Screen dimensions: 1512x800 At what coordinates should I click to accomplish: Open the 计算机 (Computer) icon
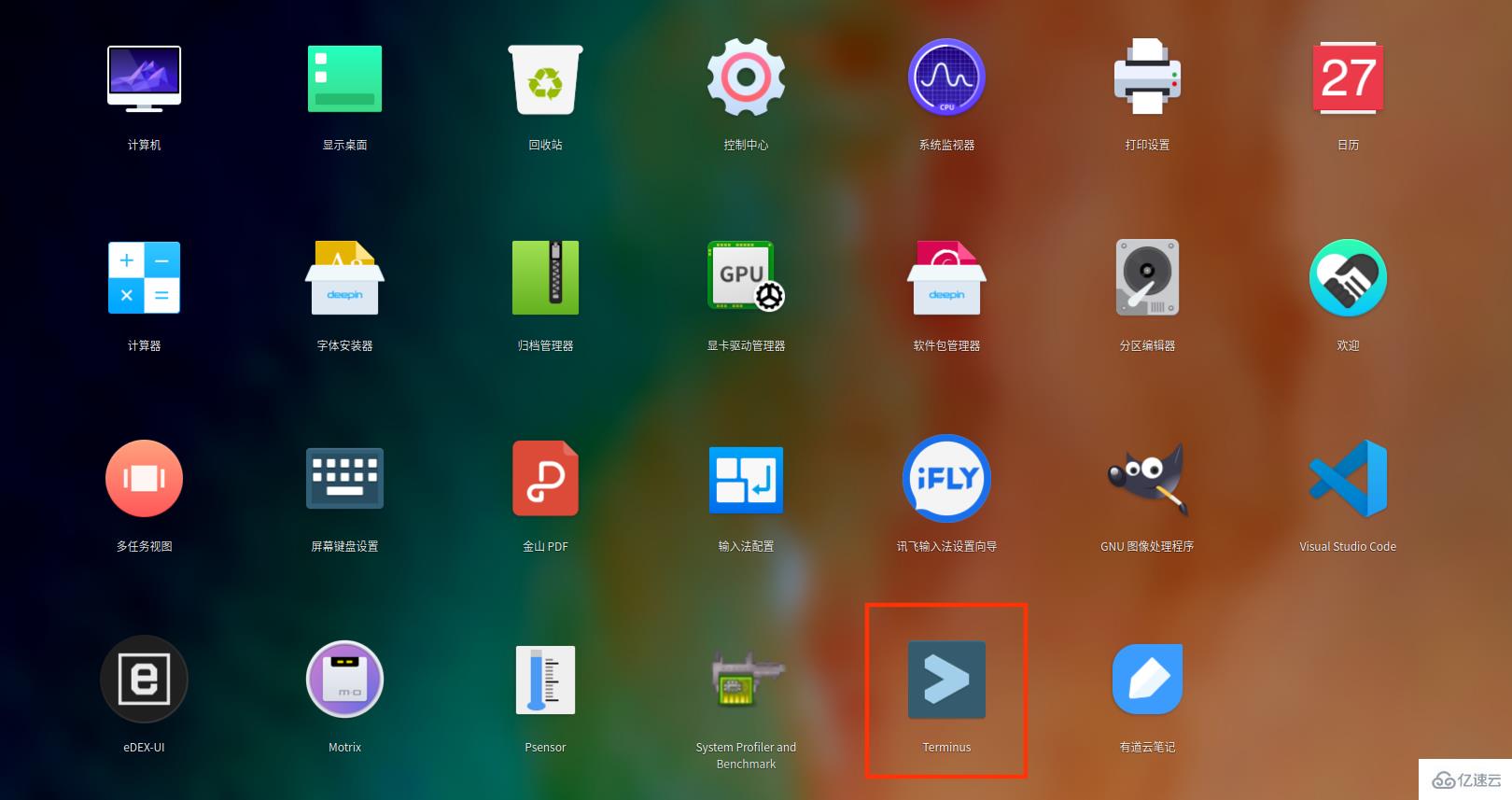[x=144, y=78]
